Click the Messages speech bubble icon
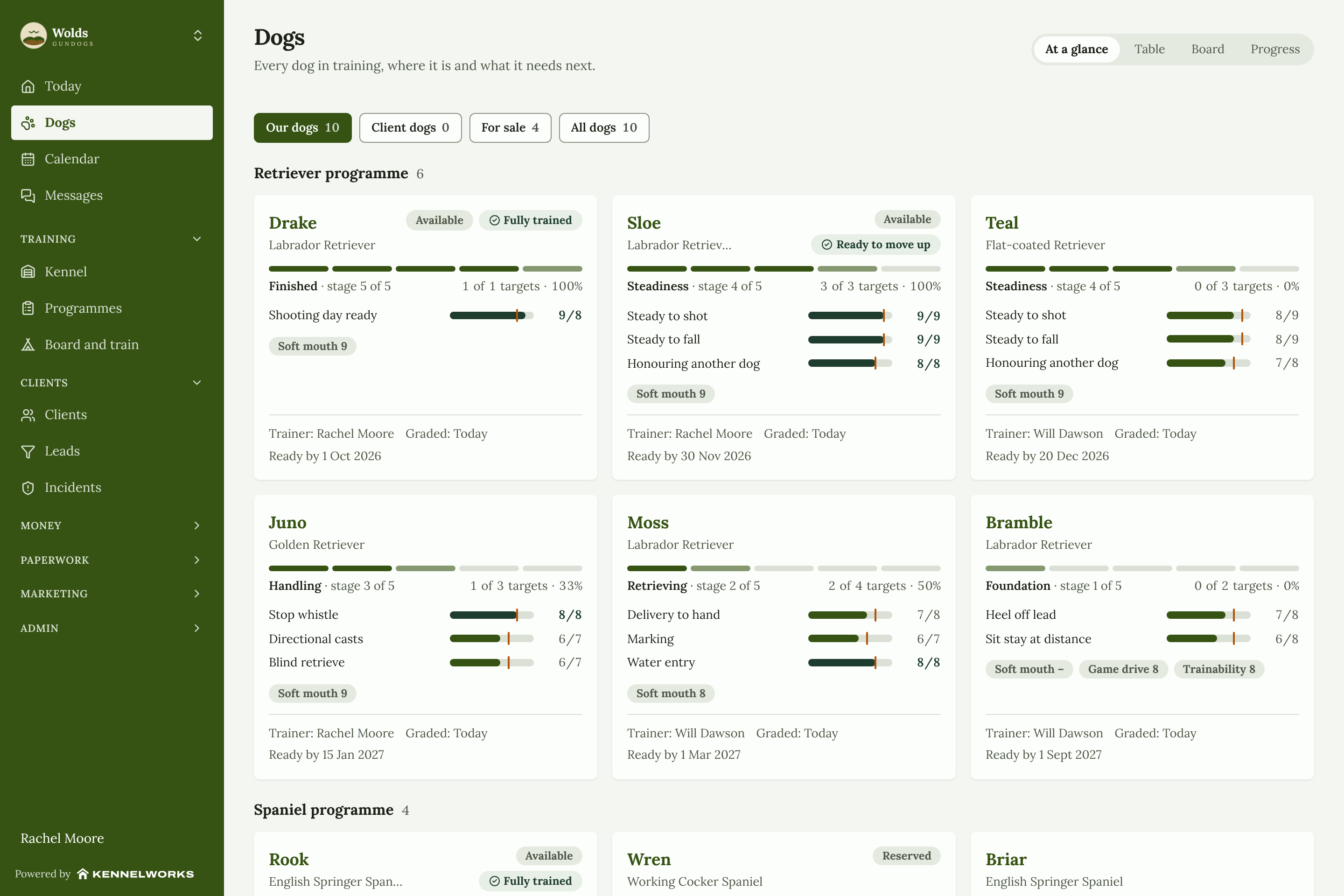Viewport: 1344px width, 896px height. 28,196
